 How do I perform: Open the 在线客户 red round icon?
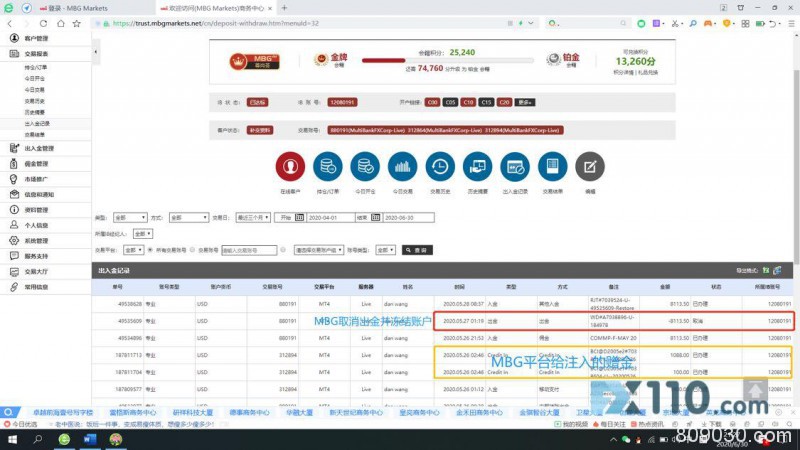click(290, 166)
